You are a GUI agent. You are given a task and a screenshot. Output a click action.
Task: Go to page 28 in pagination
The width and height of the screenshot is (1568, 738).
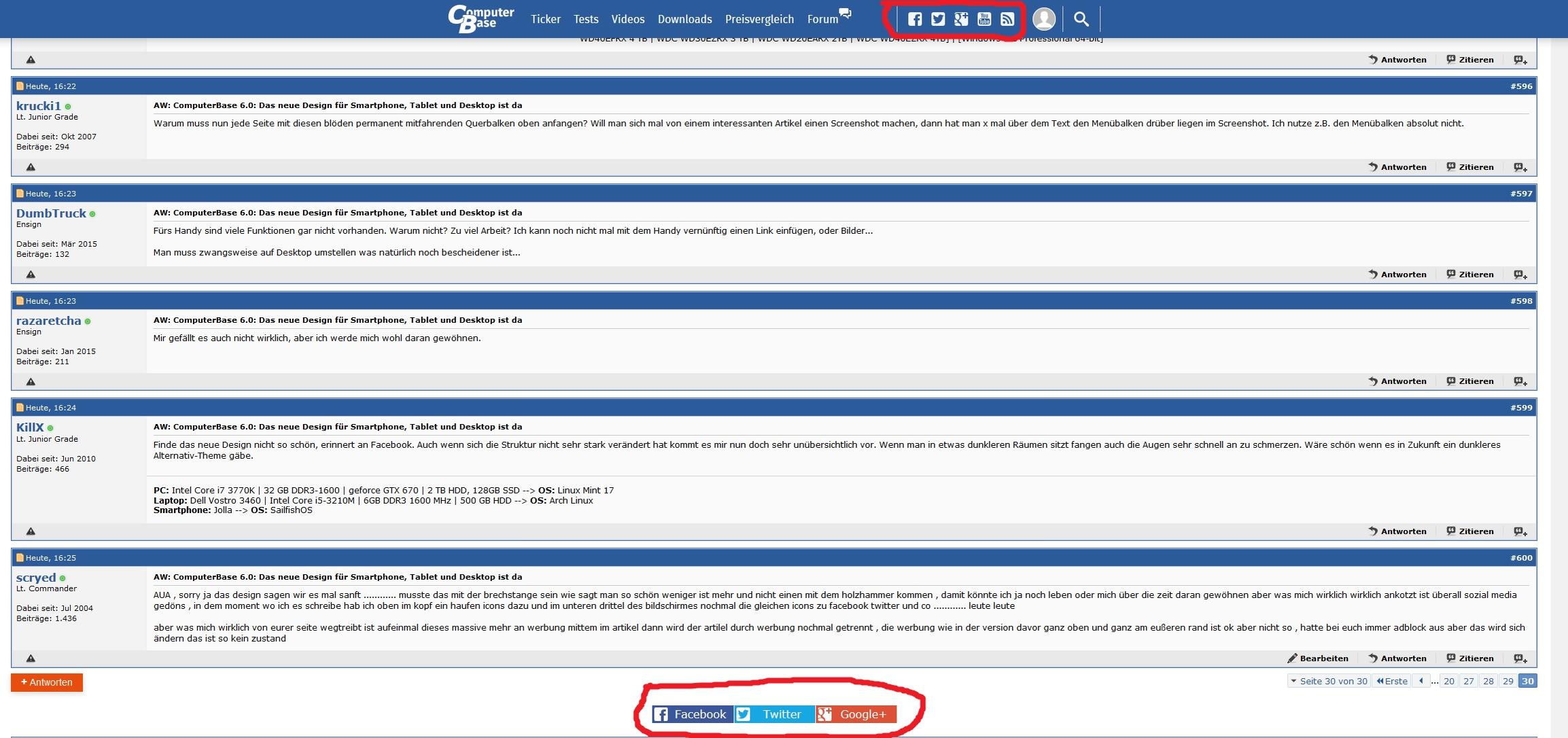coord(1488,681)
